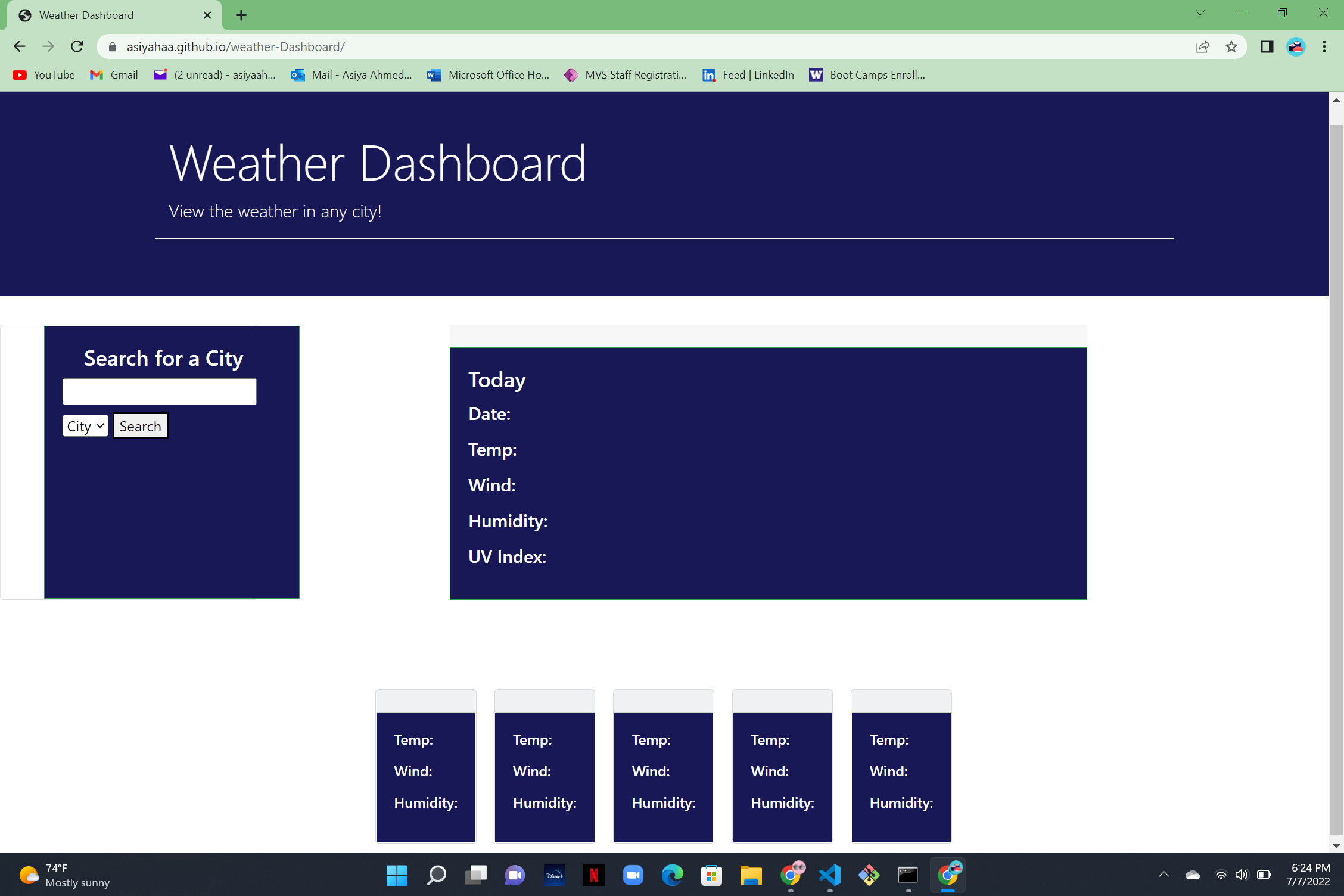This screenshot has height=896, width=1344.
Task: Click the 'Search for a City' heading
Action: click(164, 359)
